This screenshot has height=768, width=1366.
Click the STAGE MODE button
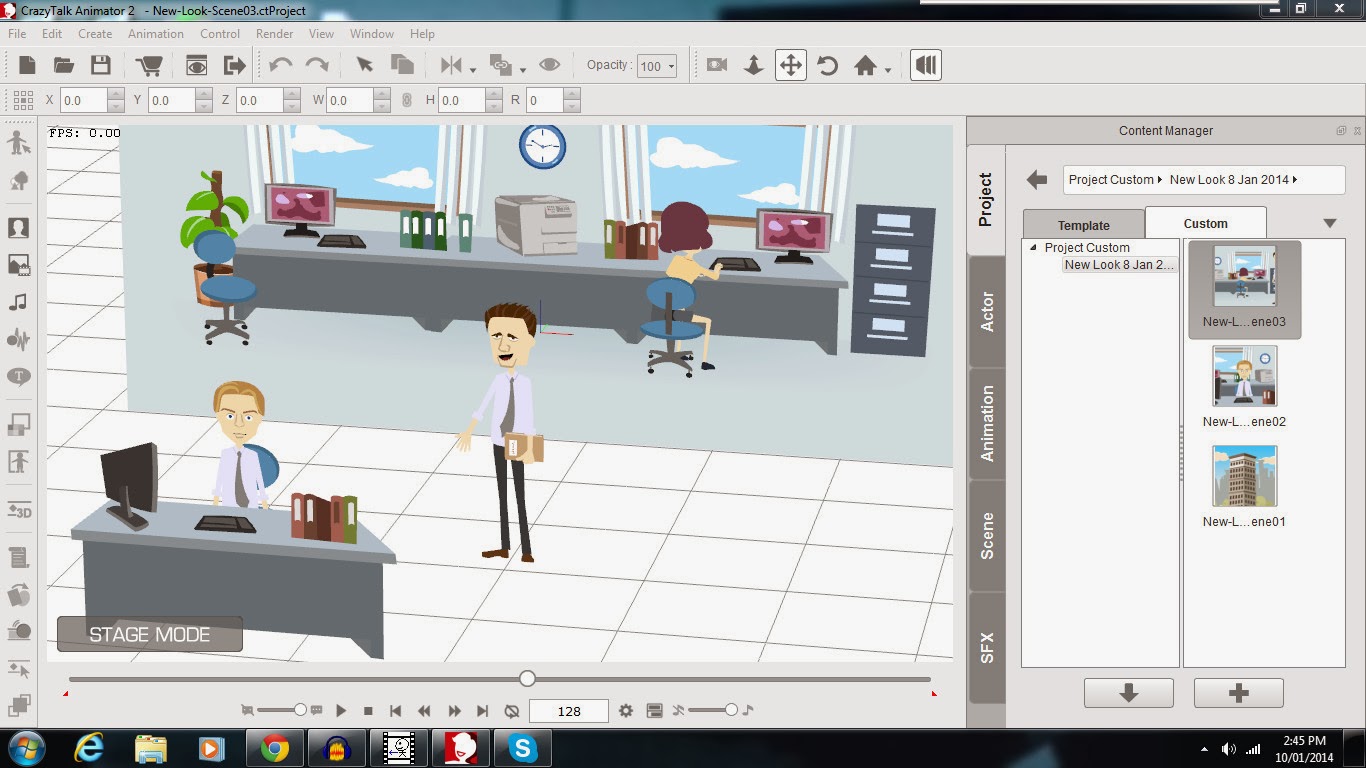(150, 634)
